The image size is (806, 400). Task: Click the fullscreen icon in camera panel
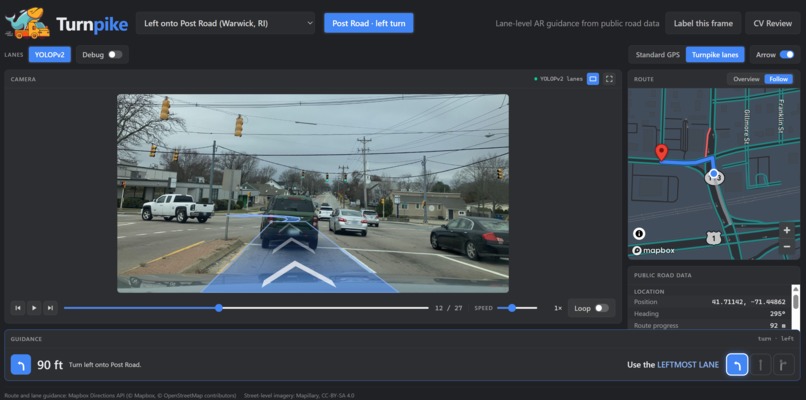pyautogui.click(x=609, y=79)
